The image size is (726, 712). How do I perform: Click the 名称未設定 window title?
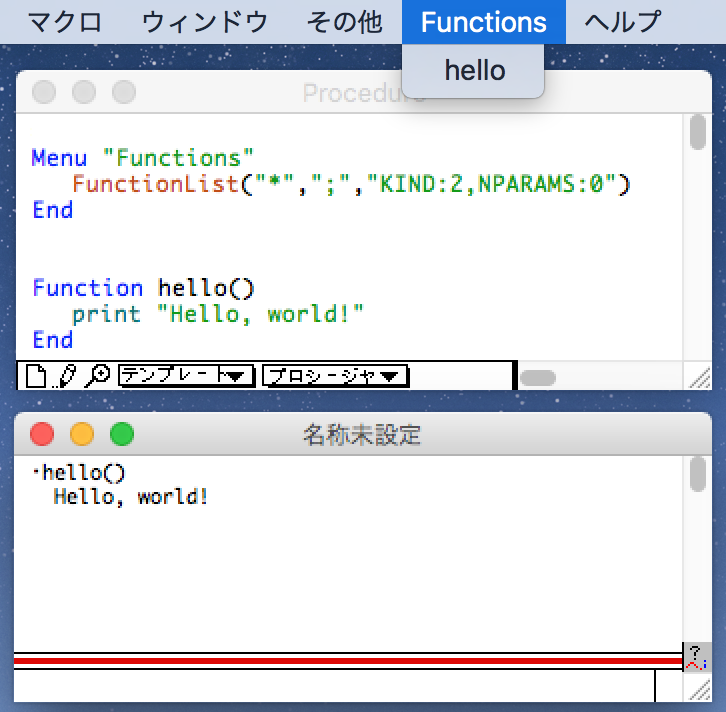tap(362, 435)
